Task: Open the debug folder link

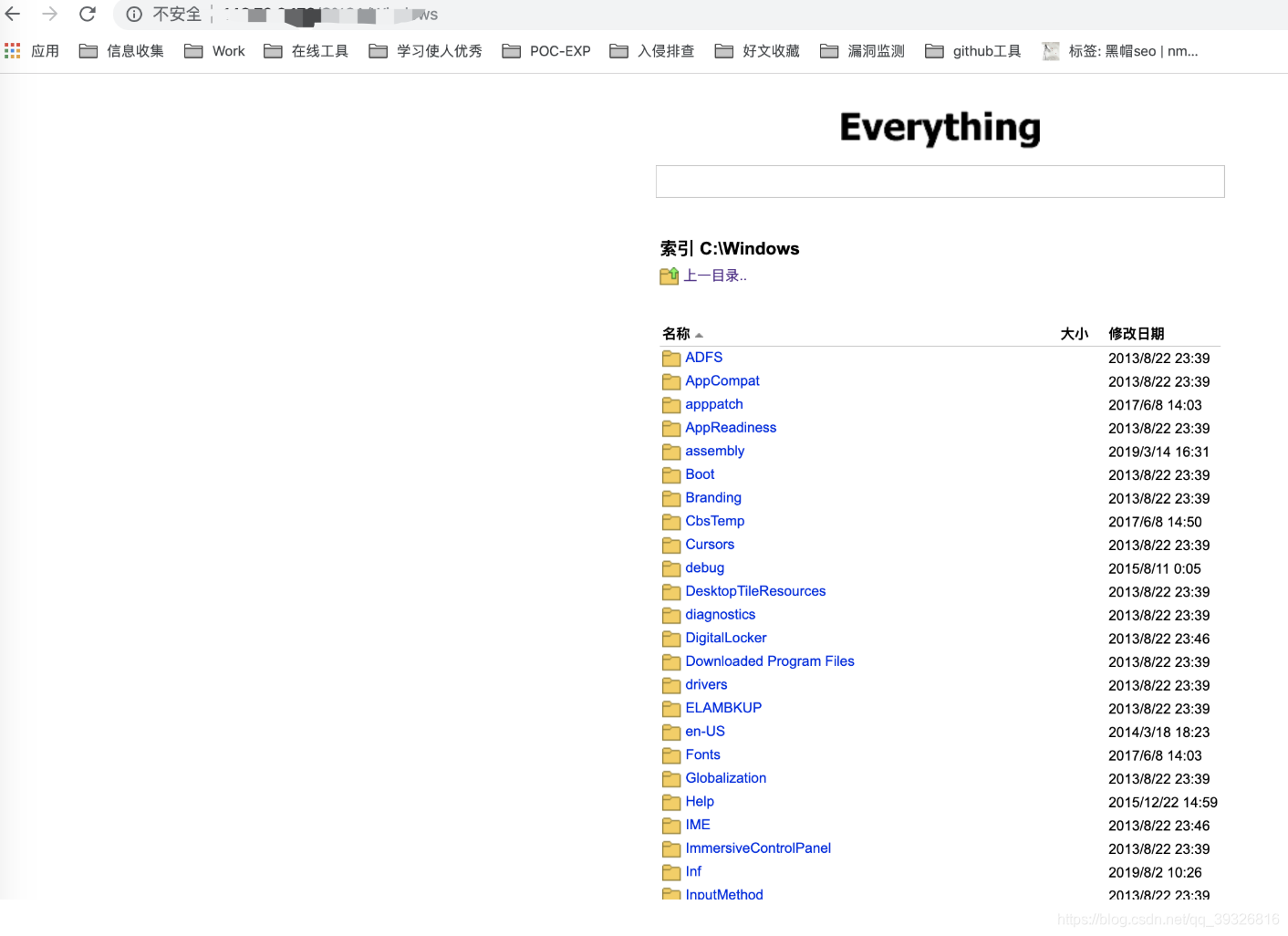Action: [x=705, y=567]
